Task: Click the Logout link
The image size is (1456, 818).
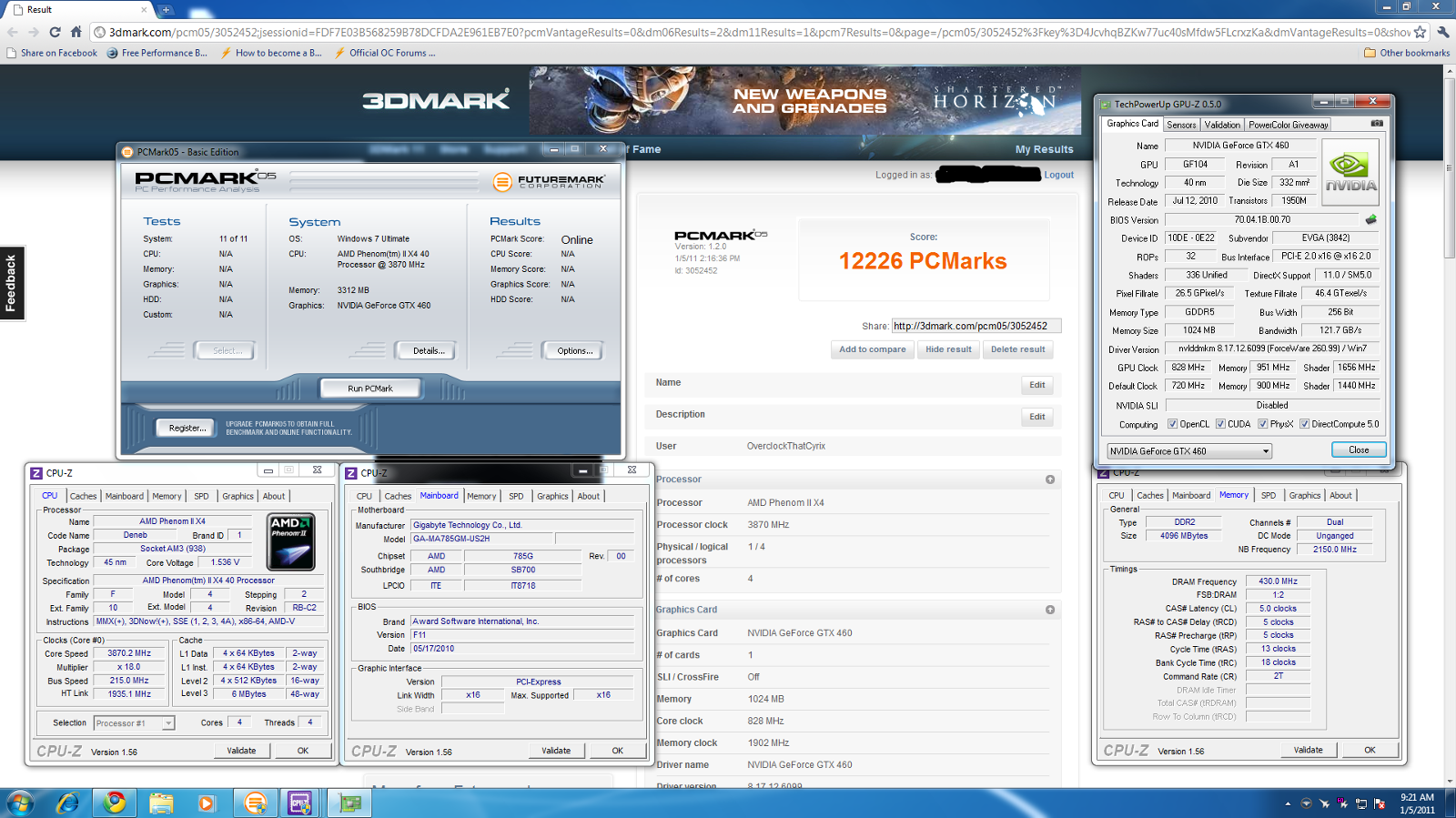Action: click(x=1058, y=175)
